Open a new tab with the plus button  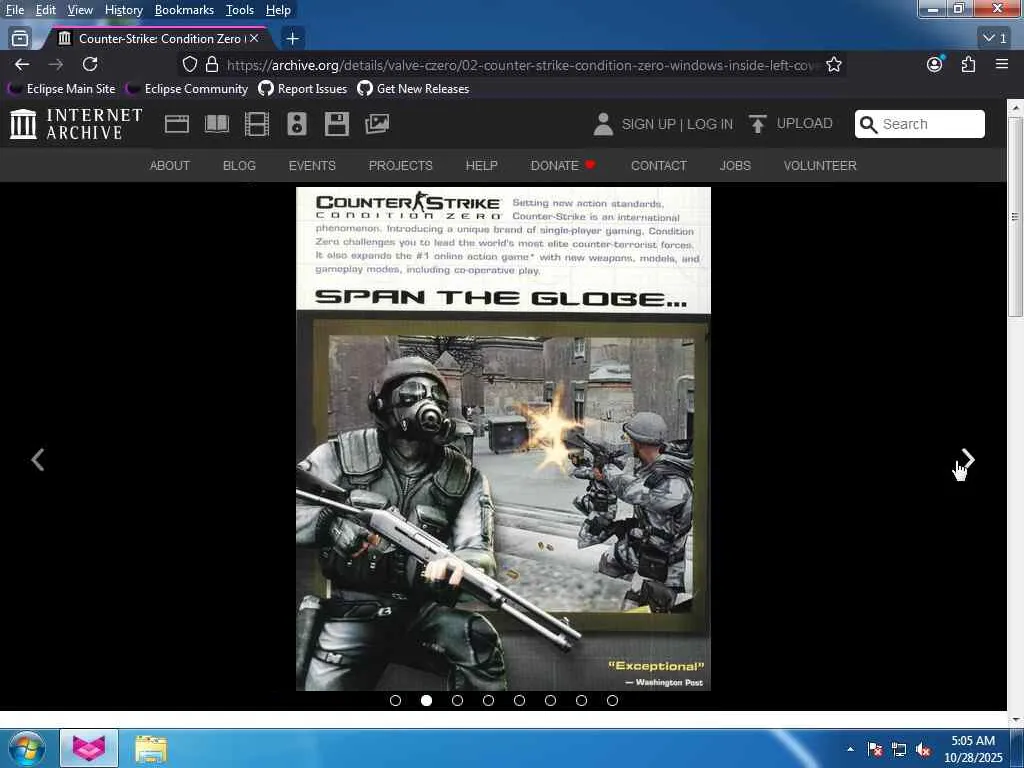(293, 39)
